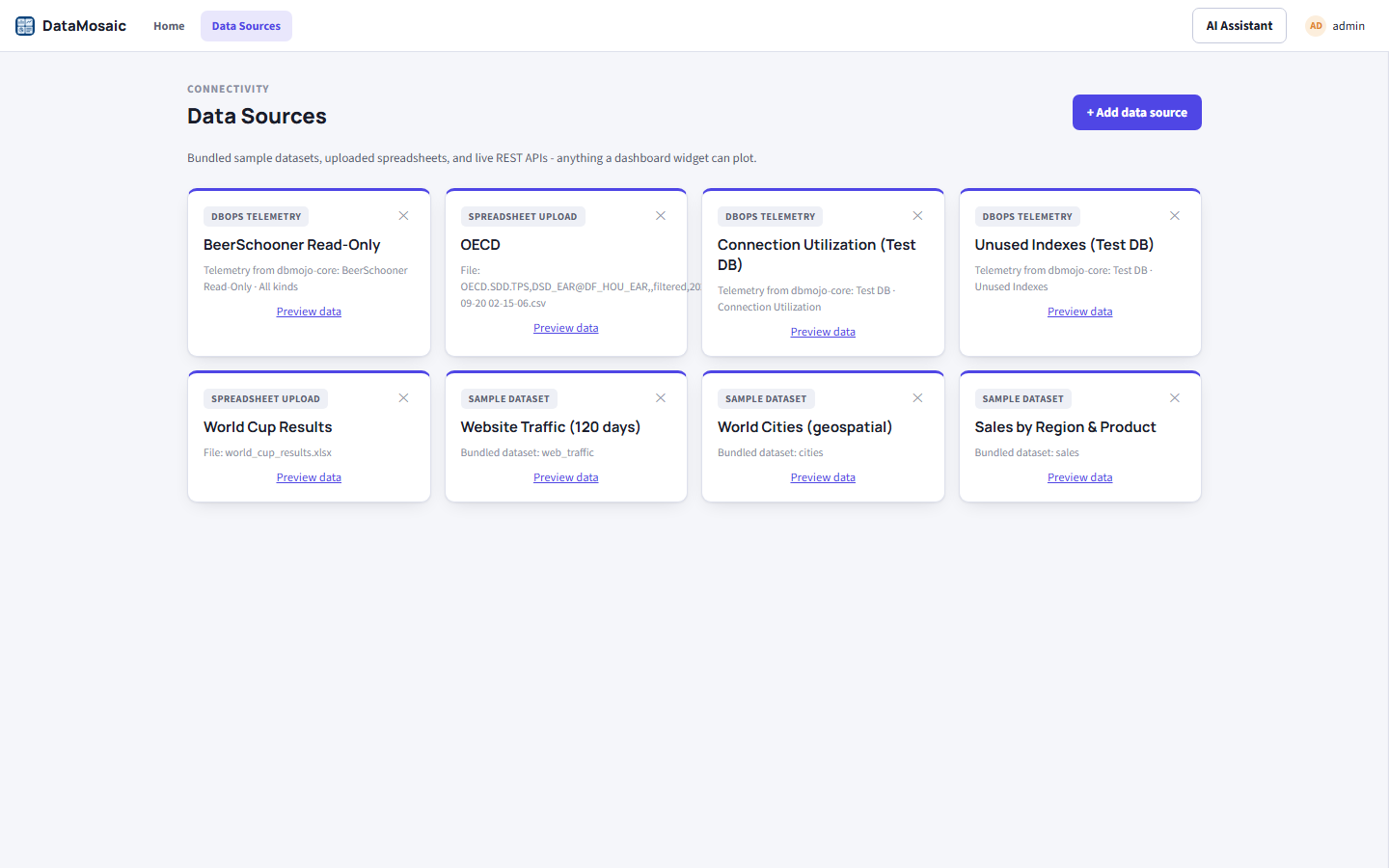Preview data for Unused Indexes

click(1080, 312)
